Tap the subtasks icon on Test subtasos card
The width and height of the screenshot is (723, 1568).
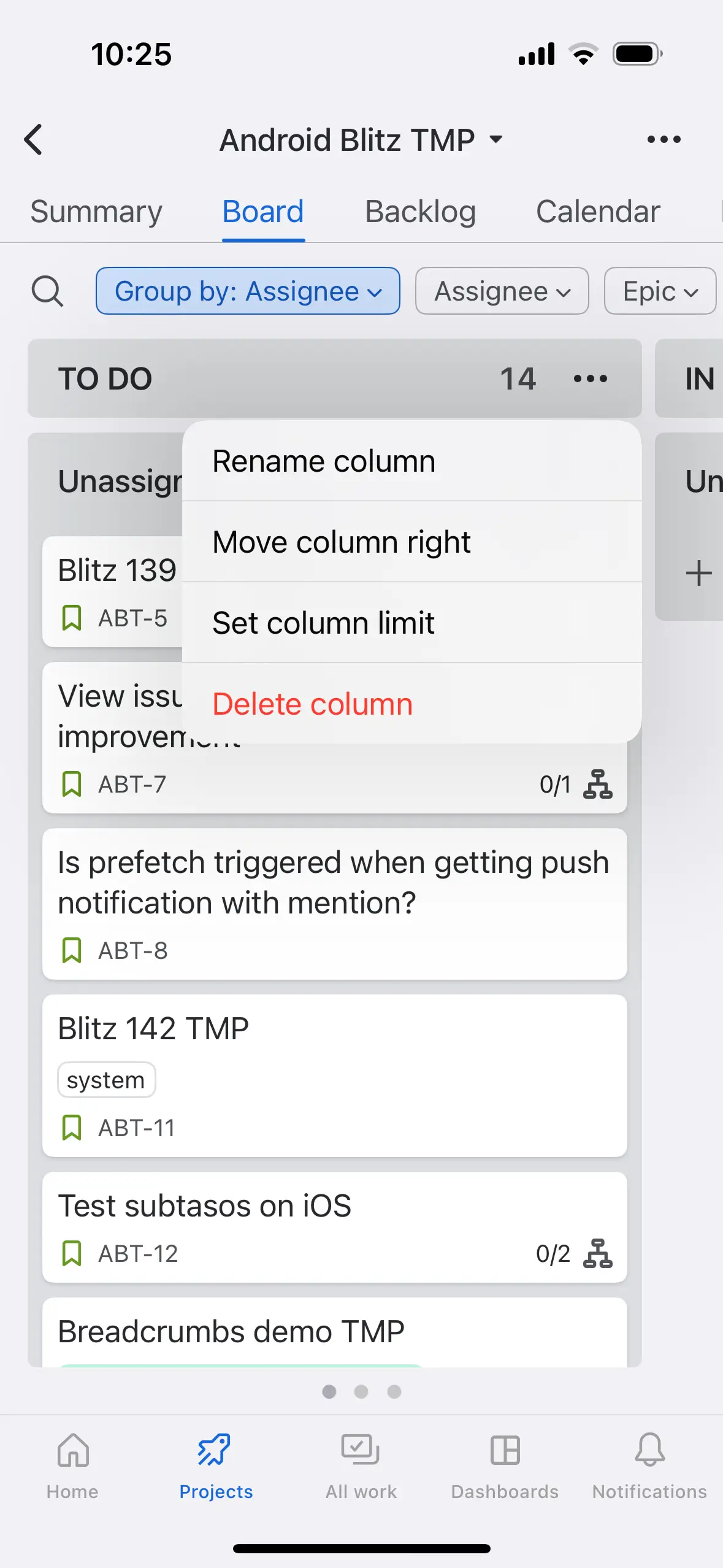coord(598,1253)
